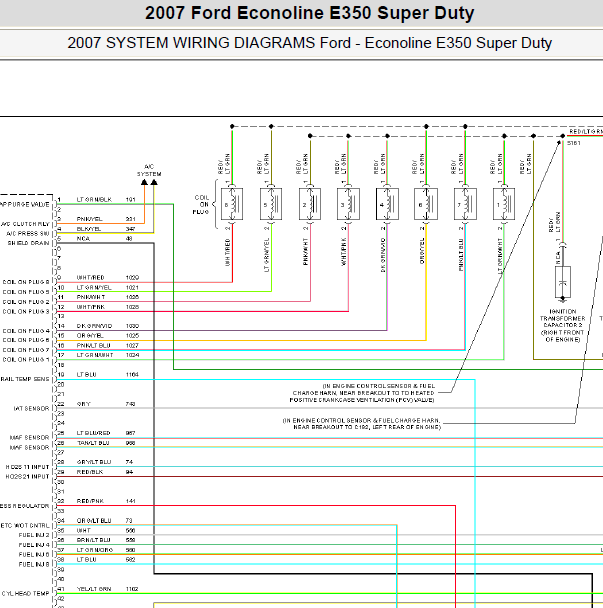The height and width of the screenshot is (608, 603).
Task: Click wire label 'LT BLU 1104'
Action: coord(107,375)
